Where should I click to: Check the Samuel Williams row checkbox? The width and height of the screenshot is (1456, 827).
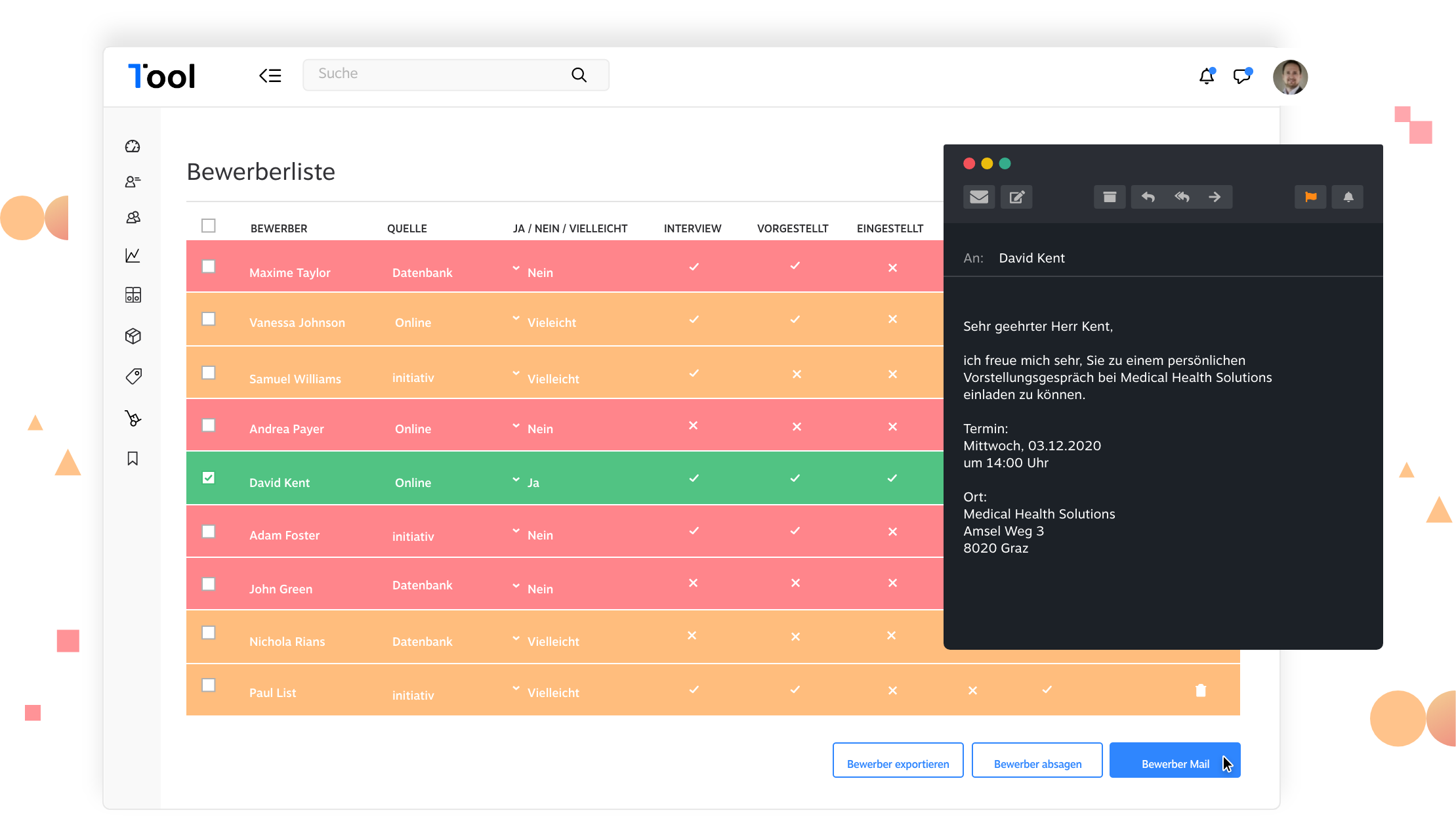(x=209, y=373)
